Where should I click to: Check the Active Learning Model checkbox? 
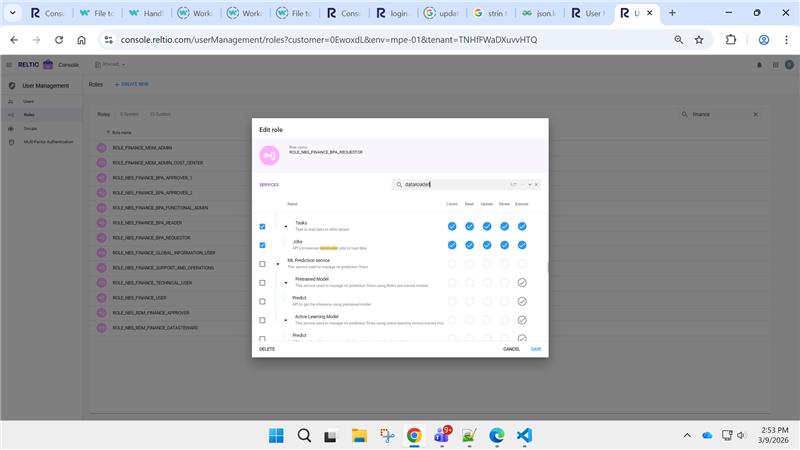[262, 320]
